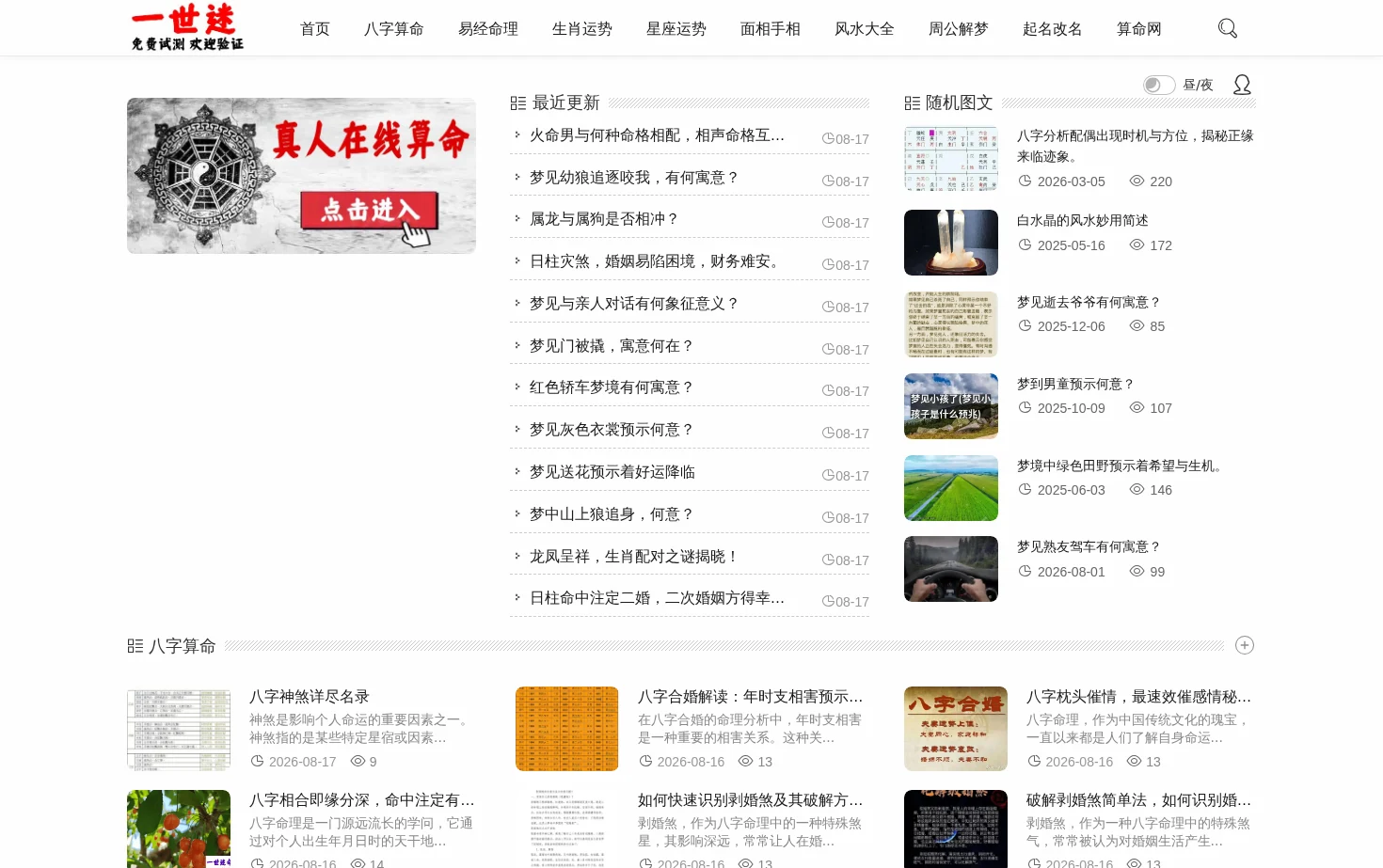Viewport: 1383px width, 868px height.
Task: Open 梦见熟友驾车有何寓意？ article title
Action: [1089, 547]
